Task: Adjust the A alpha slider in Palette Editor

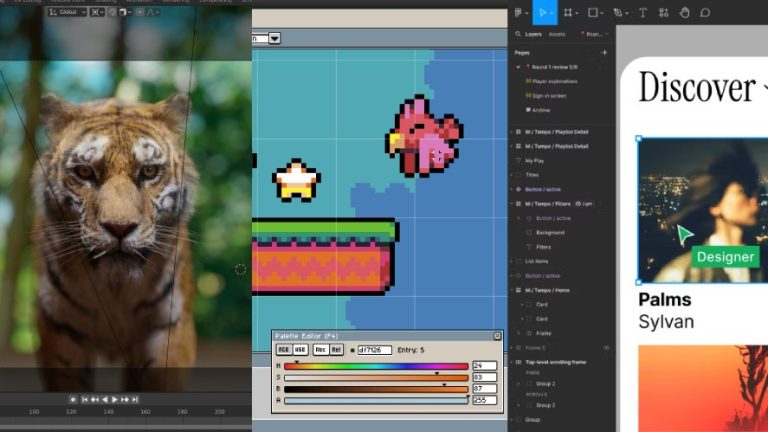Action: pos(376,401)
